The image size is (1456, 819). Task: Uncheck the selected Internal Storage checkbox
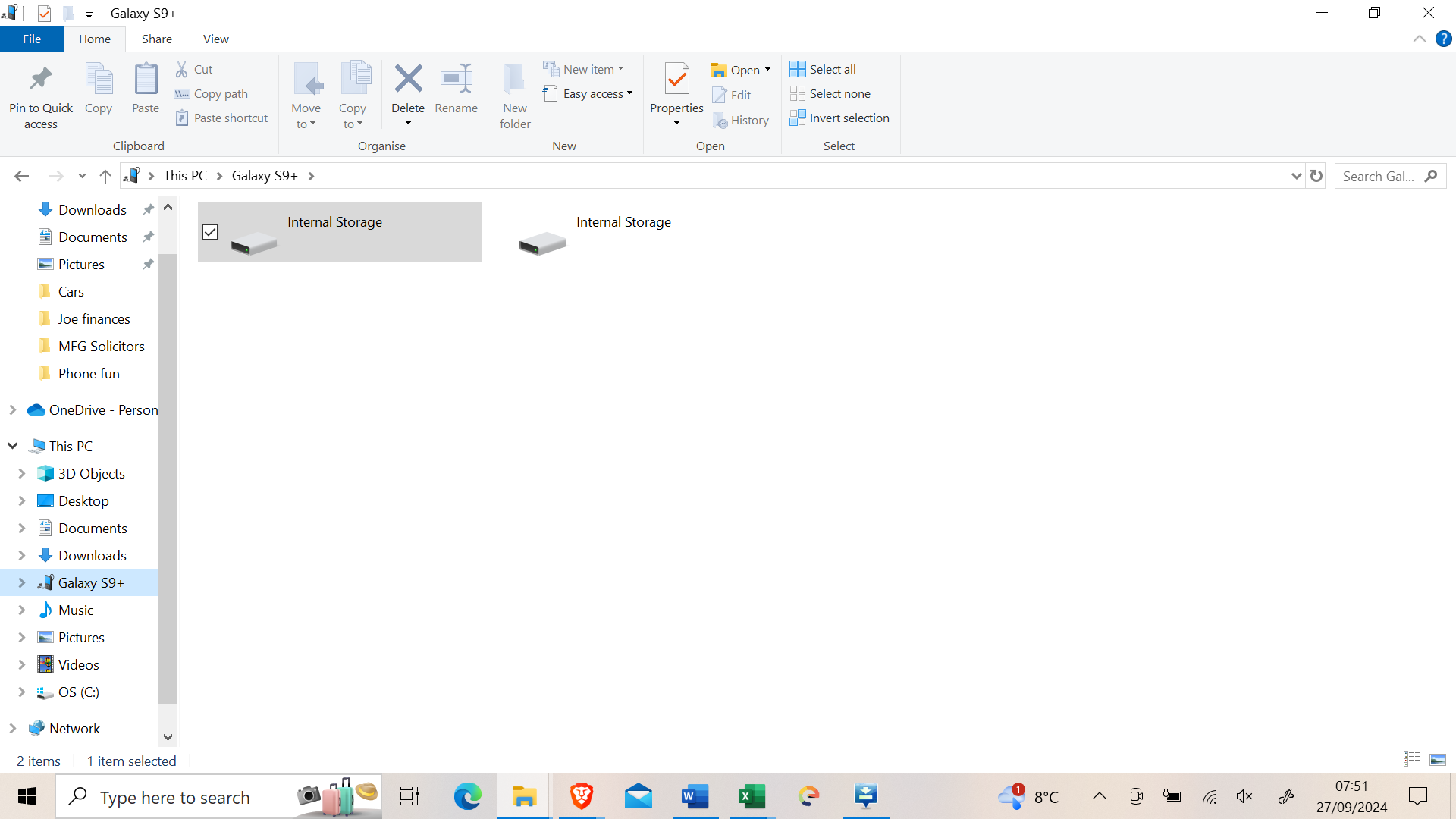click(210, 232)
